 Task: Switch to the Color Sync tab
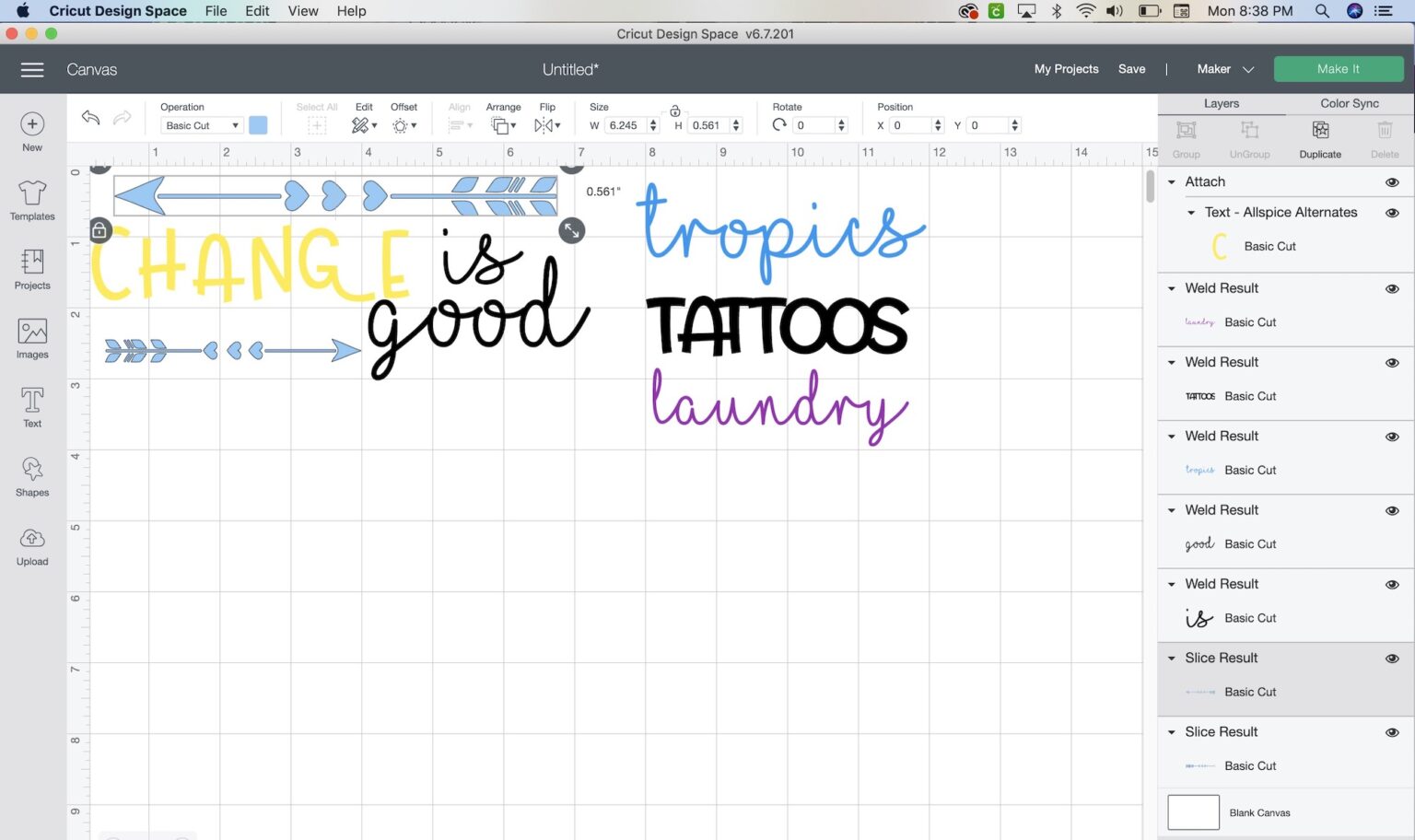coord(1349,103)
